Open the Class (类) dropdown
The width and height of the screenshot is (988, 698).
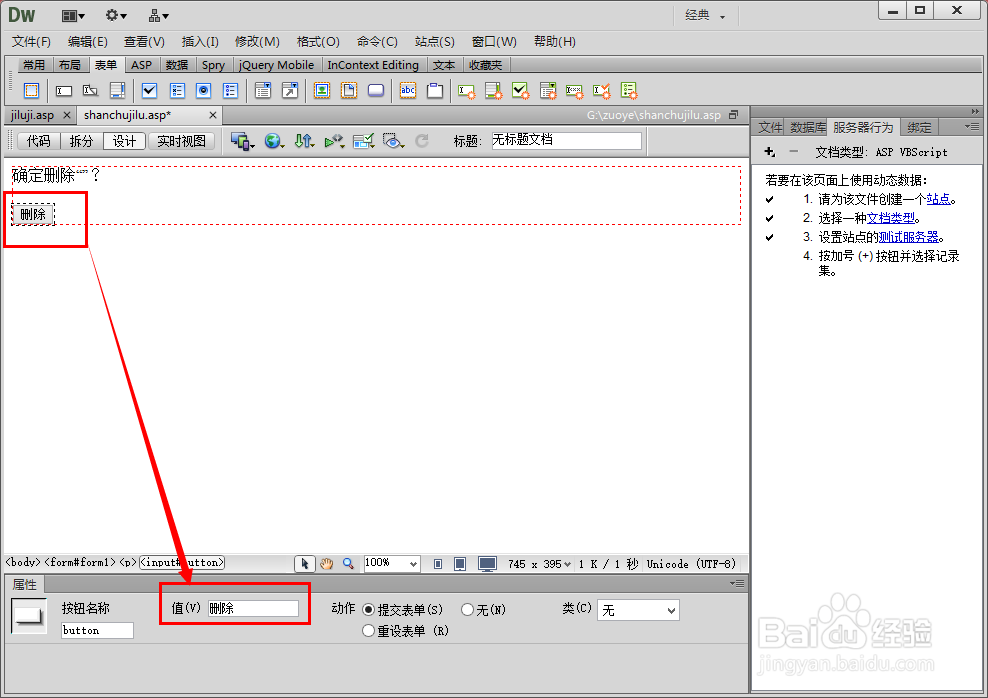click(638, 610)
